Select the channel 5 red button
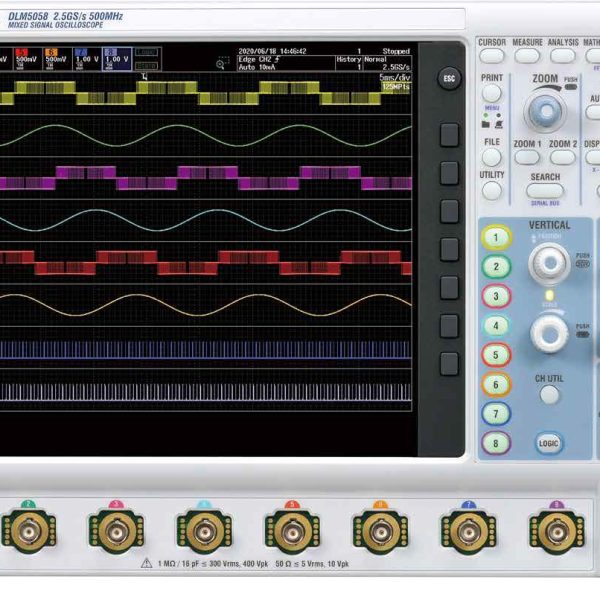The height and width of the screenshot is (600, 600). click(495, 354)
